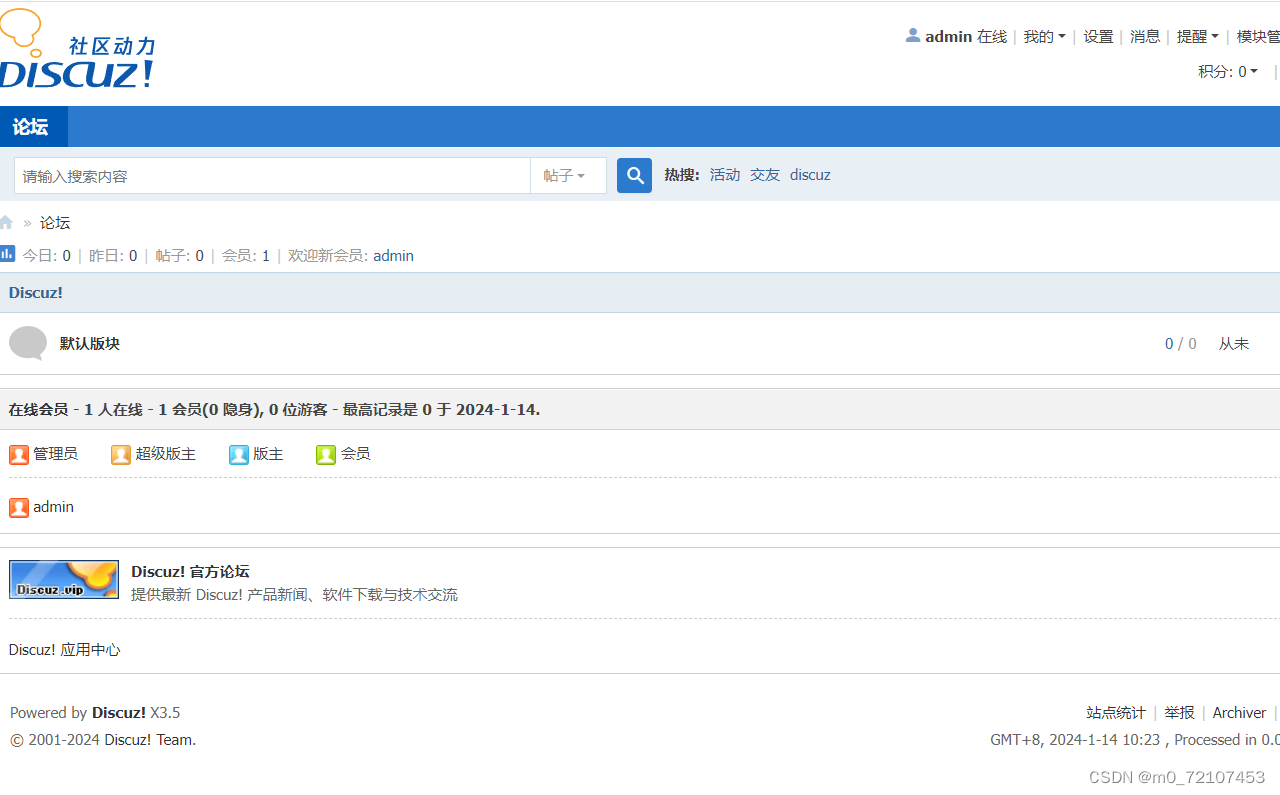Click the speech bubble icon beside 默认版块
The height and width of the screenshot is (795, 1280).
28,343
